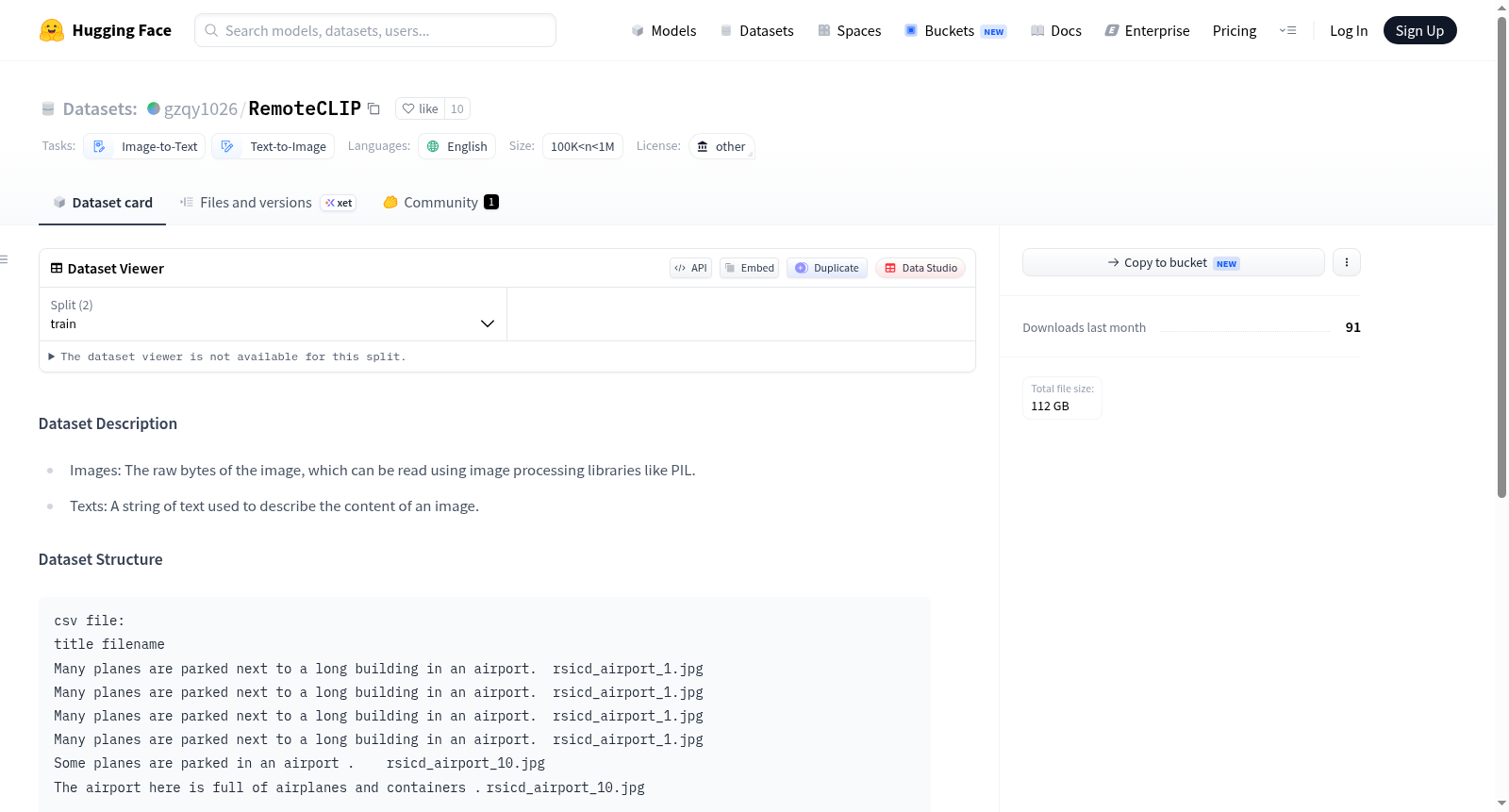Click the Sign Up button
Viewport: 1509px width, 812px height.
[x=1420, y=30]
